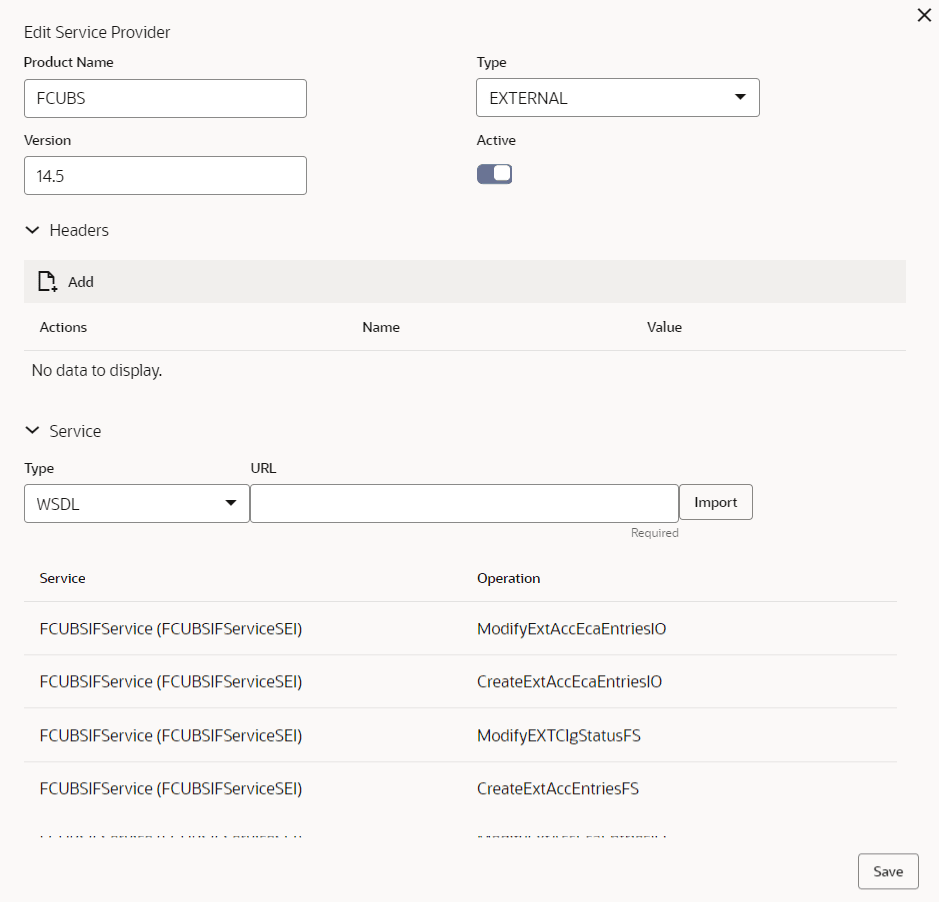Select the CreateExtAccEcaEntriesIO operation row
939x902 pixels.
[569, 682]
